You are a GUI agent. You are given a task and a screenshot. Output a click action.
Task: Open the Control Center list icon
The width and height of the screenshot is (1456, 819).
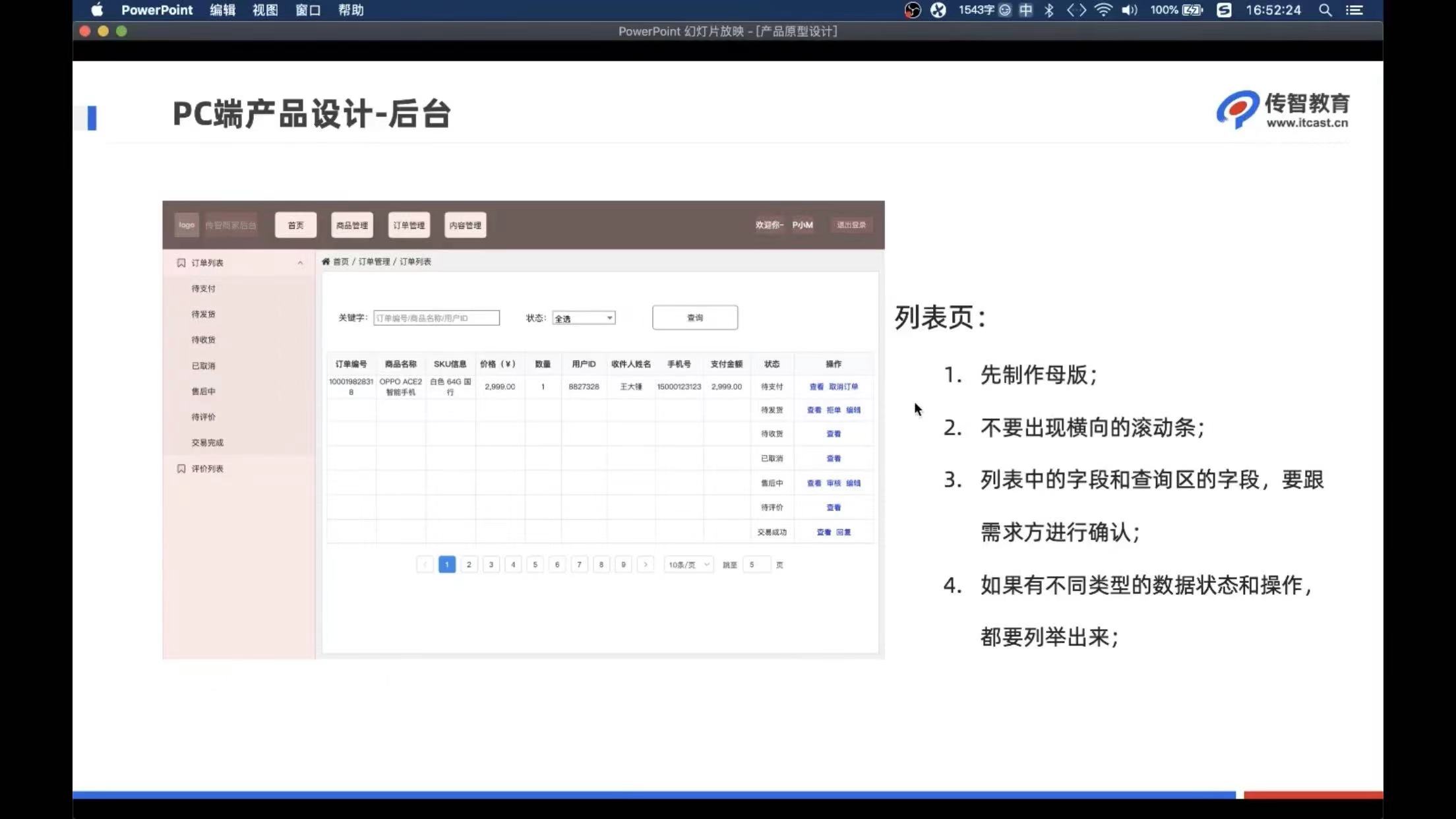[x=1354, y=10]
